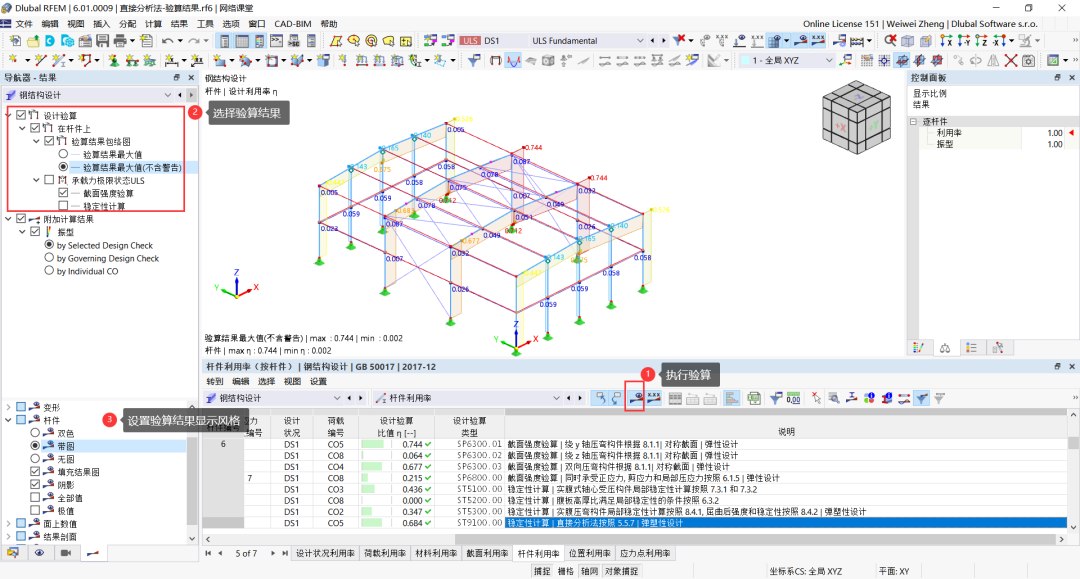Select 验算结果最大值 radio button
This screenshot has width=1080, height=579.
pos(63,154)
